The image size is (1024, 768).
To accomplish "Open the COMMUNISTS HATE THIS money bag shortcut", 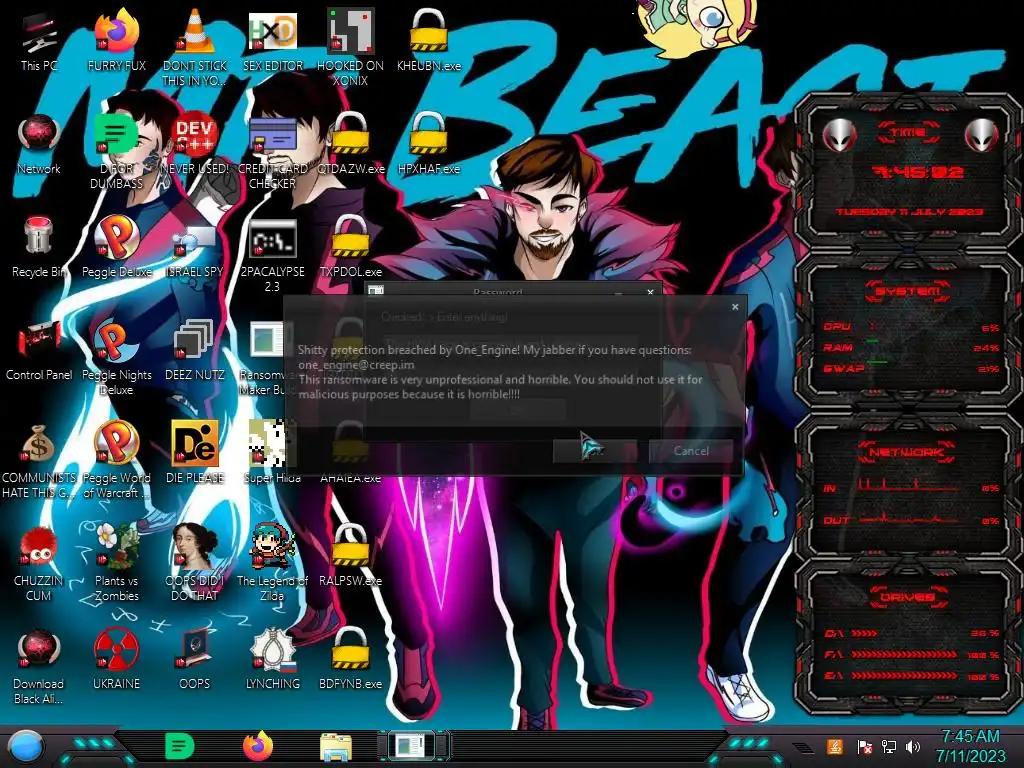I will (39, 460).
